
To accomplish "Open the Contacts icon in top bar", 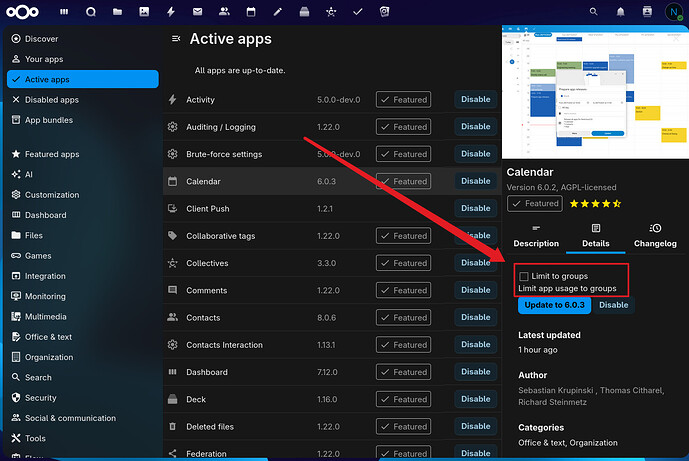I will 224,12.
